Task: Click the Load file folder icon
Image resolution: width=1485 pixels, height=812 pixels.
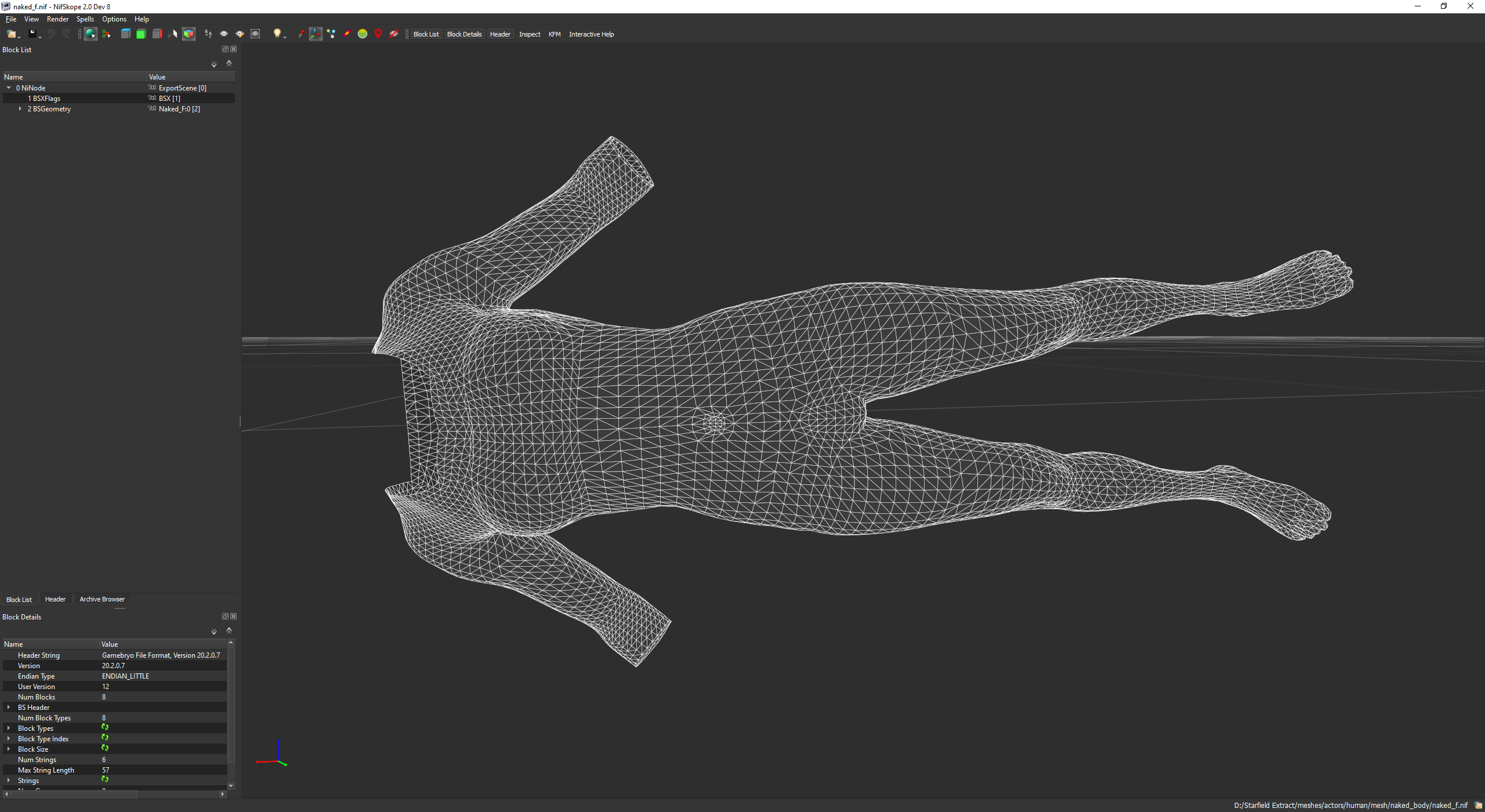Action: click(11, 34)
